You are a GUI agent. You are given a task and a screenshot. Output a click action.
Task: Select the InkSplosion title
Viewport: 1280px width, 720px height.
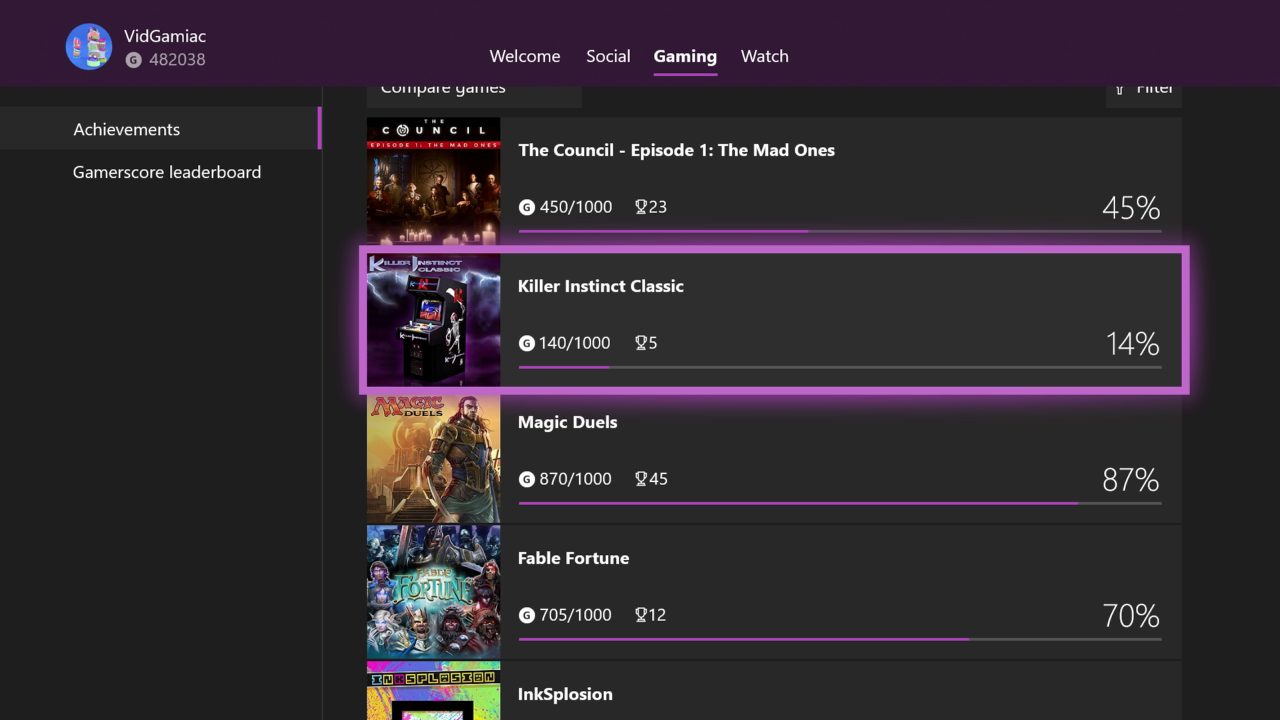point(565,694)
